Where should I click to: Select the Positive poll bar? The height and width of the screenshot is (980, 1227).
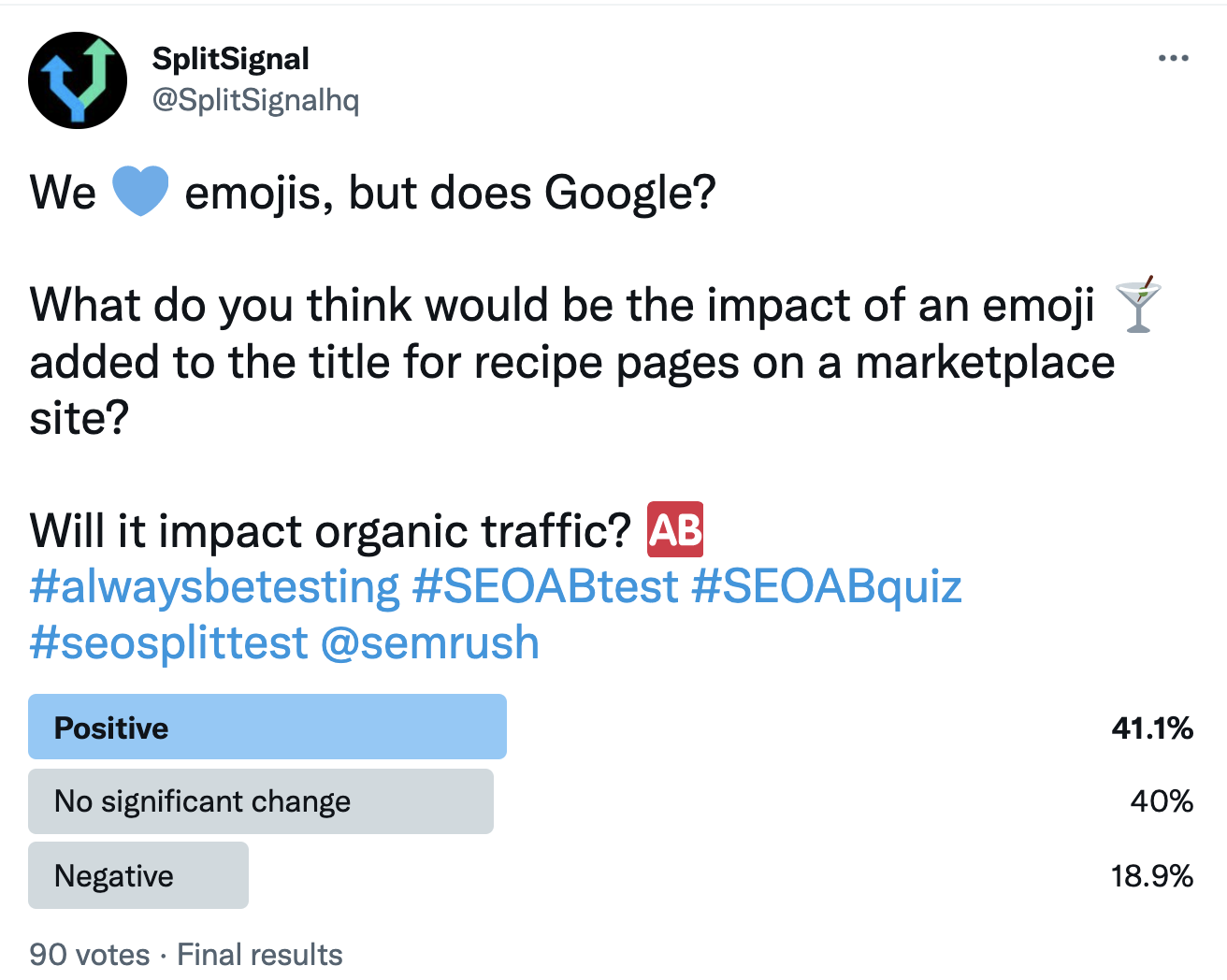click(x=267, y=727)
